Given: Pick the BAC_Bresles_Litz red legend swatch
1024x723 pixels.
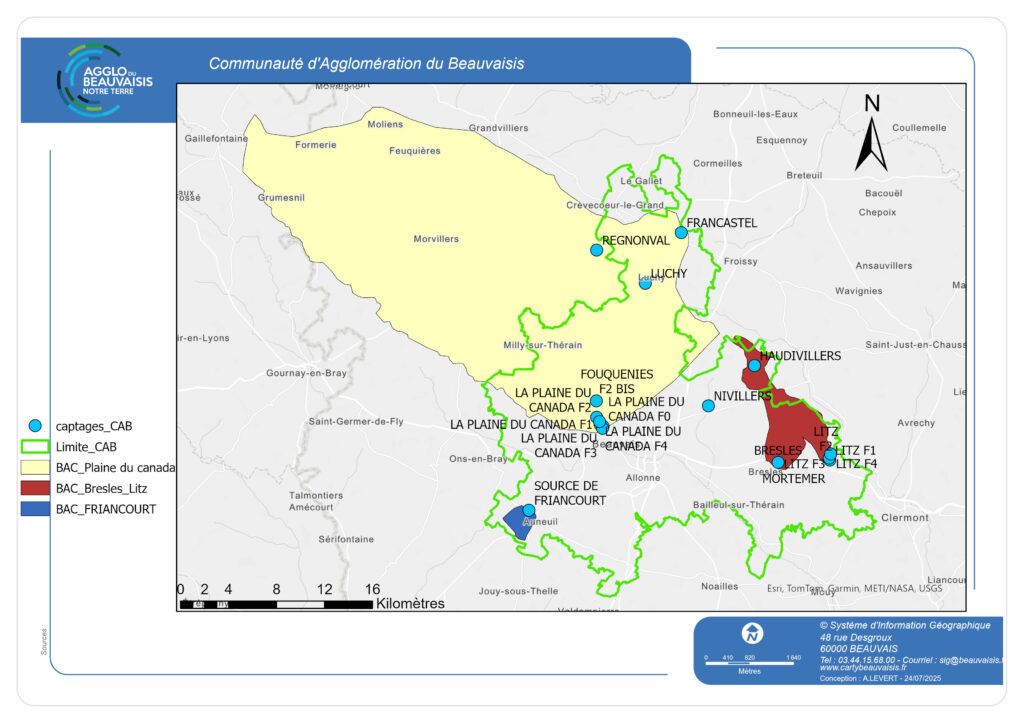Looking at the screenshot, I should [x=35, y=488].
